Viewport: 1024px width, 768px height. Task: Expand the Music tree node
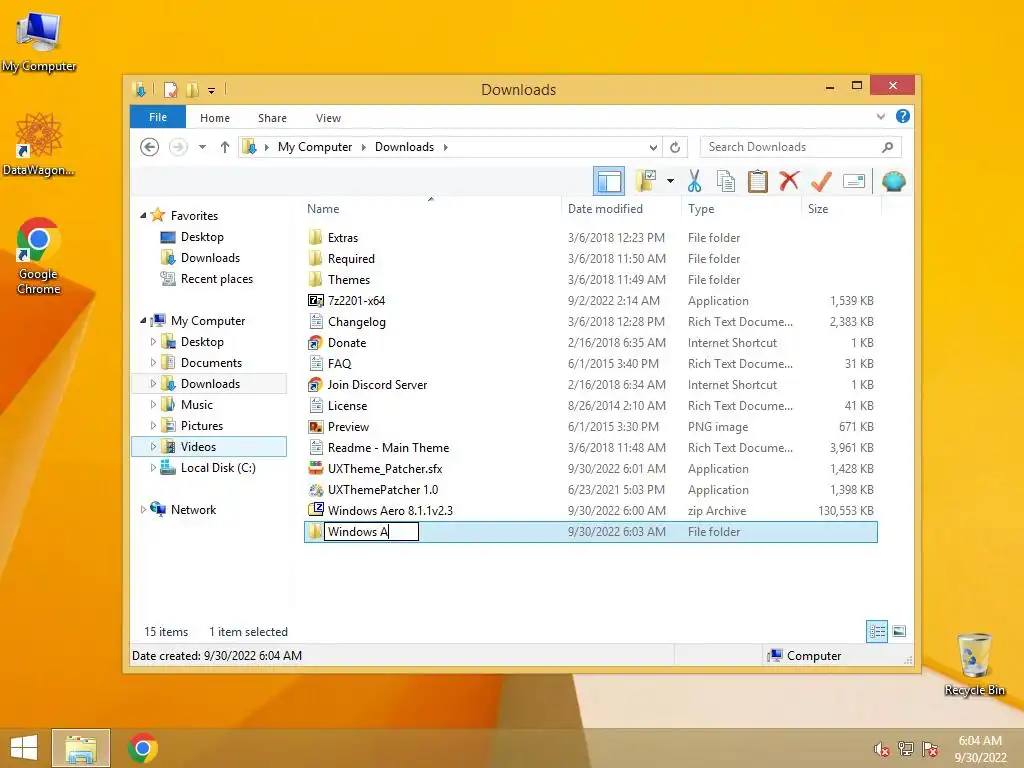point(153,405)
